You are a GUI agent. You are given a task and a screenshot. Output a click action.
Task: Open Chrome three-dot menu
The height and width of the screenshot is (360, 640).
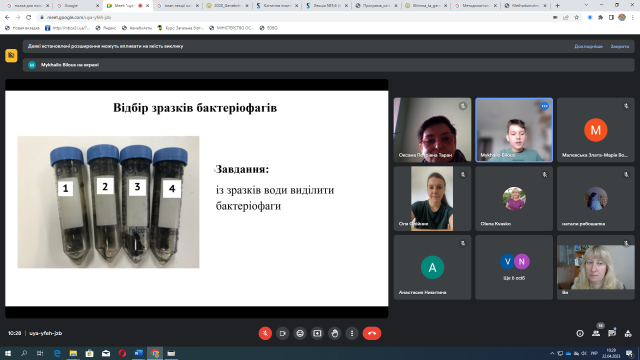click(633, 18)
